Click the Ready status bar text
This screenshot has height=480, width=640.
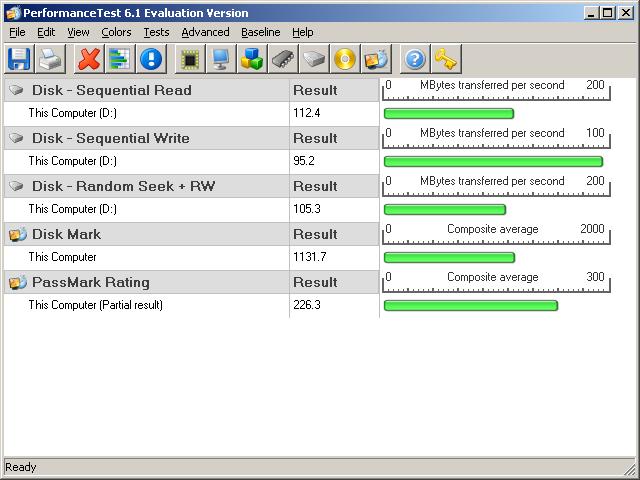pos(20,467)
